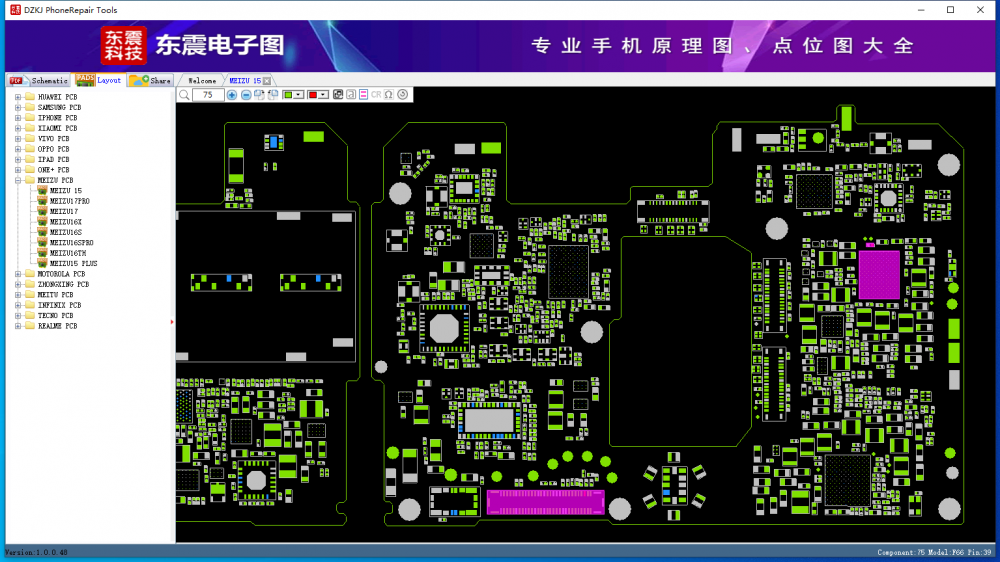Viewport: 1000px width, 562px height.
Task: Open the green color dropdown
Action: coord(299,95)
